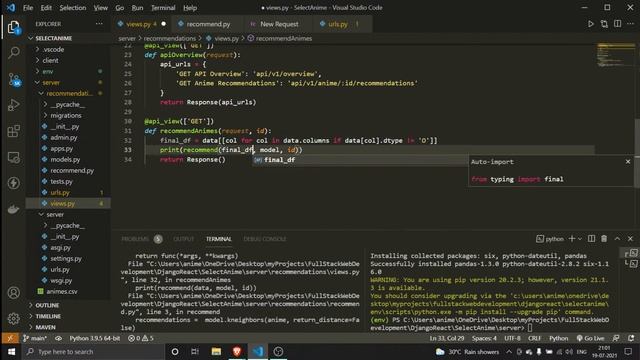Open Manage gear icon
The height and width of the screenshot is (360, 640).
coord(13,318)
